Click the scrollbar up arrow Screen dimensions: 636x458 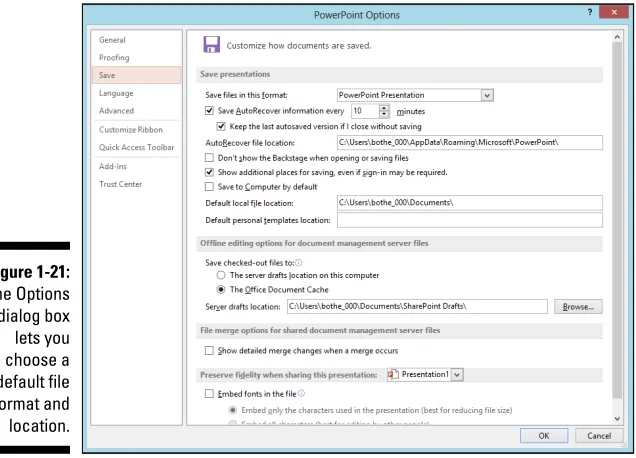click(617, 37)
